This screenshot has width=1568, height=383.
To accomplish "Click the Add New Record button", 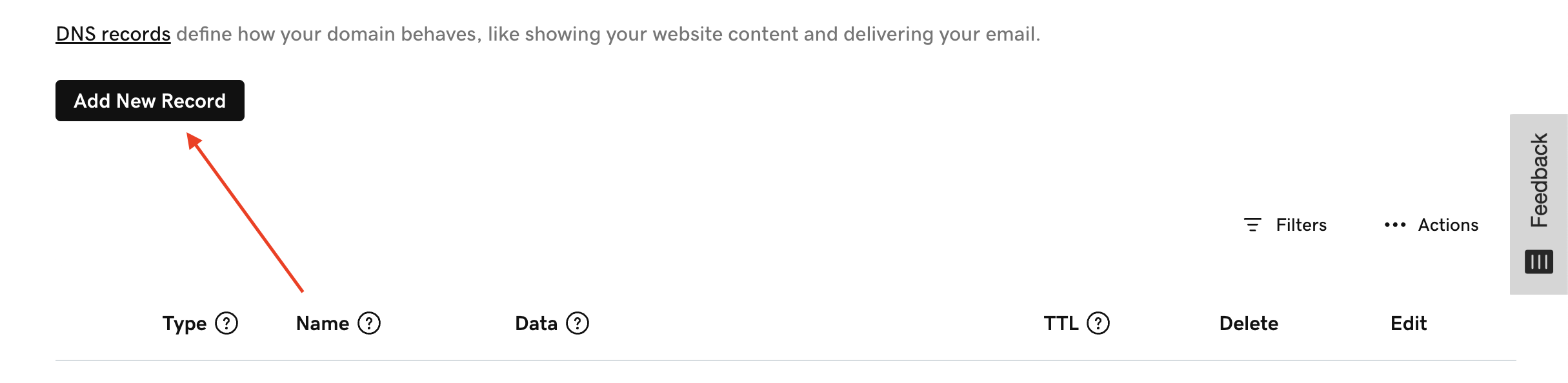I will [150, 101].
